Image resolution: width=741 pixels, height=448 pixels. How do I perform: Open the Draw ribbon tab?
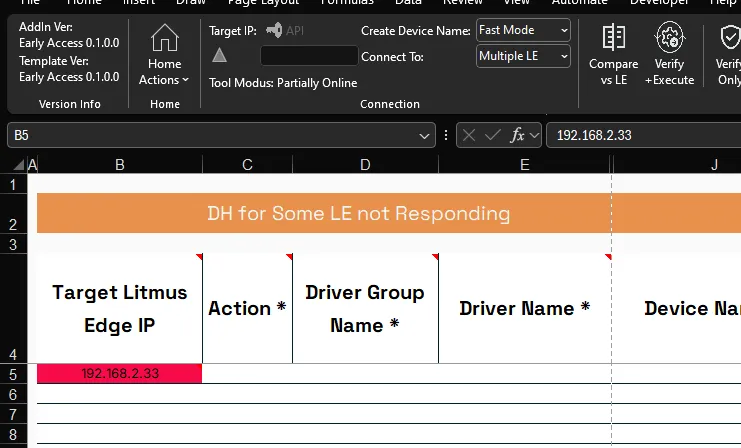(x=191, y=2)
